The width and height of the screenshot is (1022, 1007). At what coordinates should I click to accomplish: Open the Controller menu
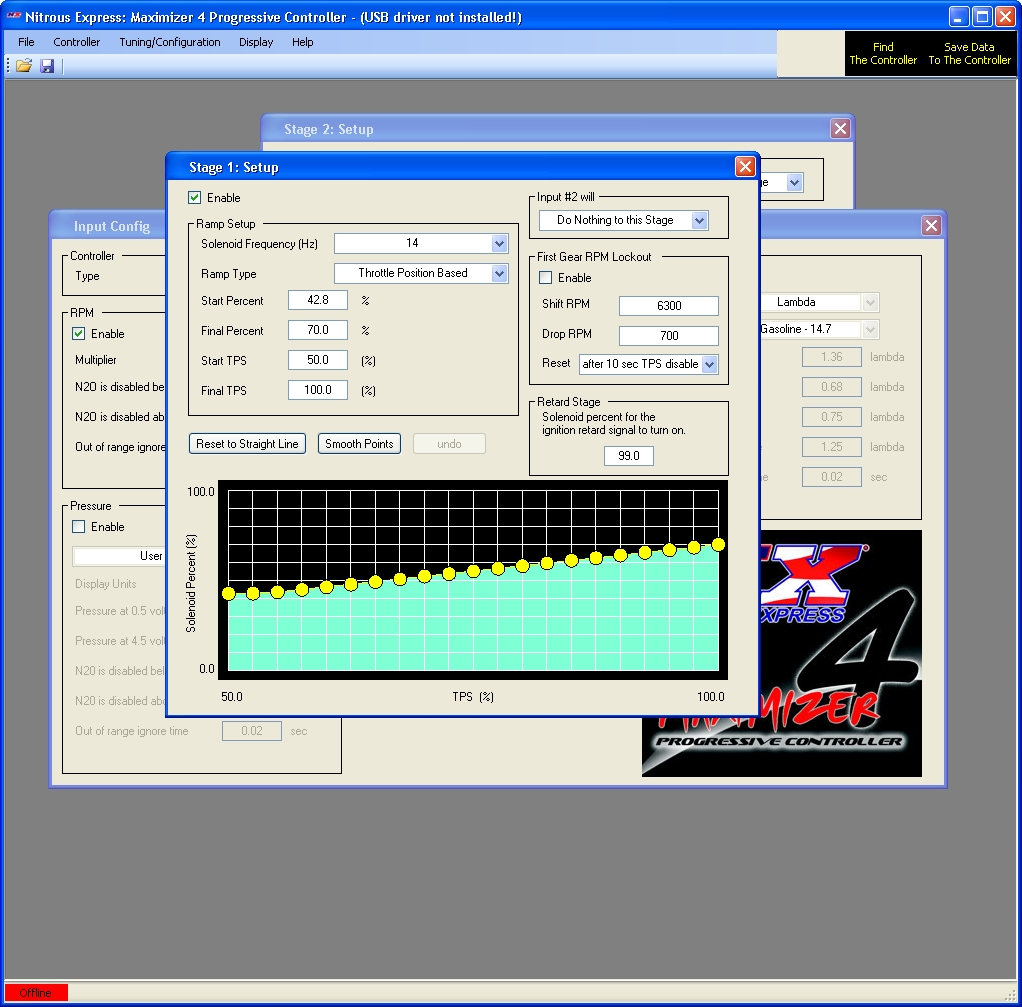[x=76, y=42]
